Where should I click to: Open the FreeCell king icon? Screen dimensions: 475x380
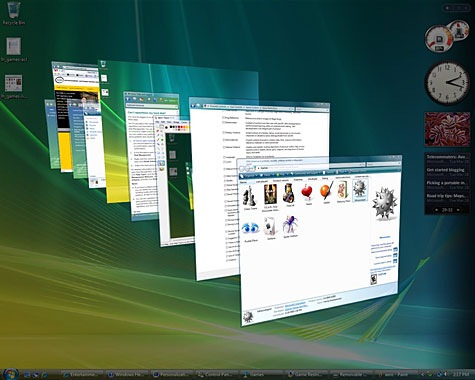[x=289, y=194]
